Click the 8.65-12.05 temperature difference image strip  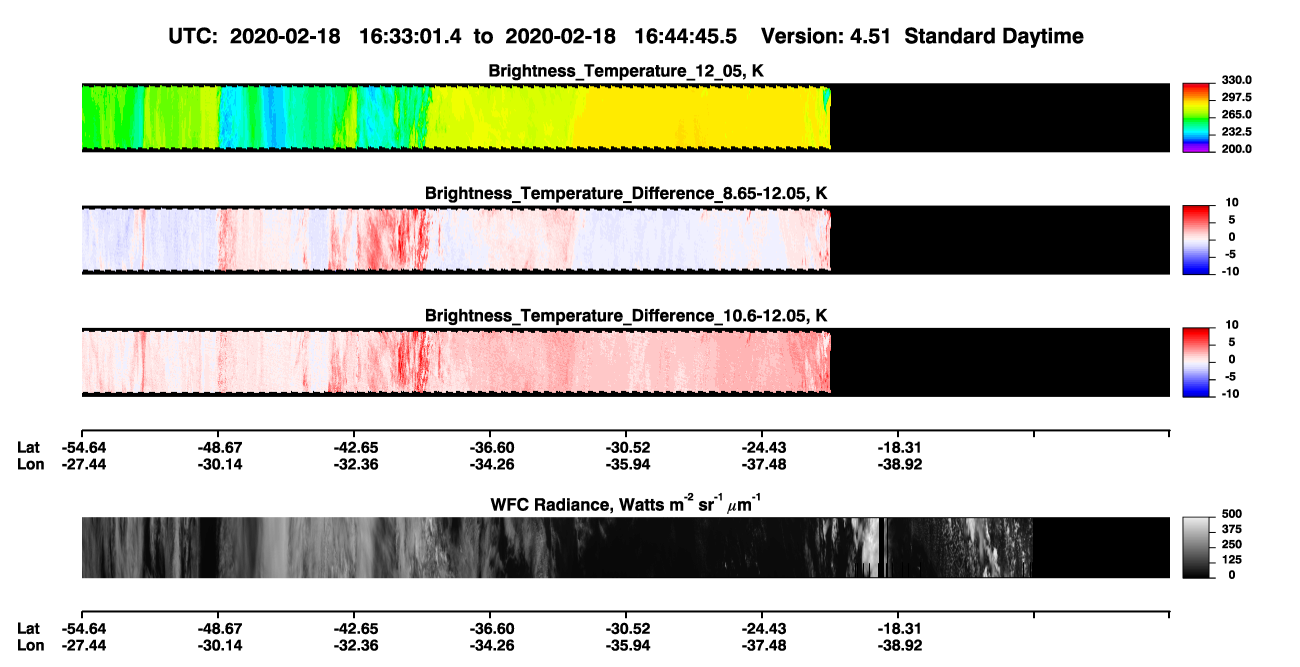click(x=625, y=239)
